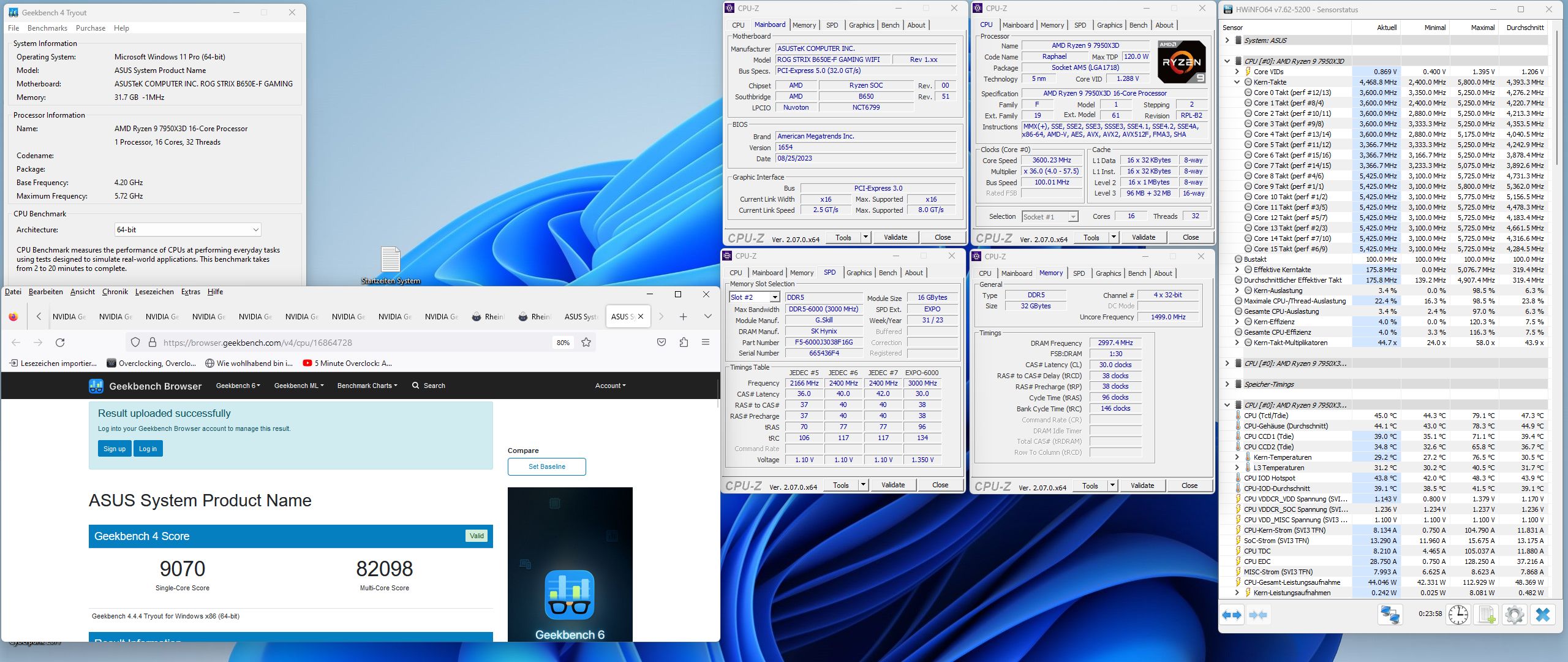Open Purchase menu in Geekbench 4
1568x662 pixels.
tap(91, 28)
